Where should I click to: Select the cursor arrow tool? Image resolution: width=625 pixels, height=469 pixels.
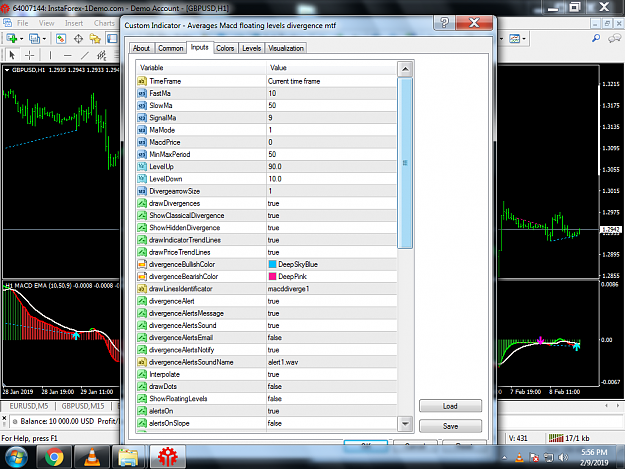[x=12, y=55]
